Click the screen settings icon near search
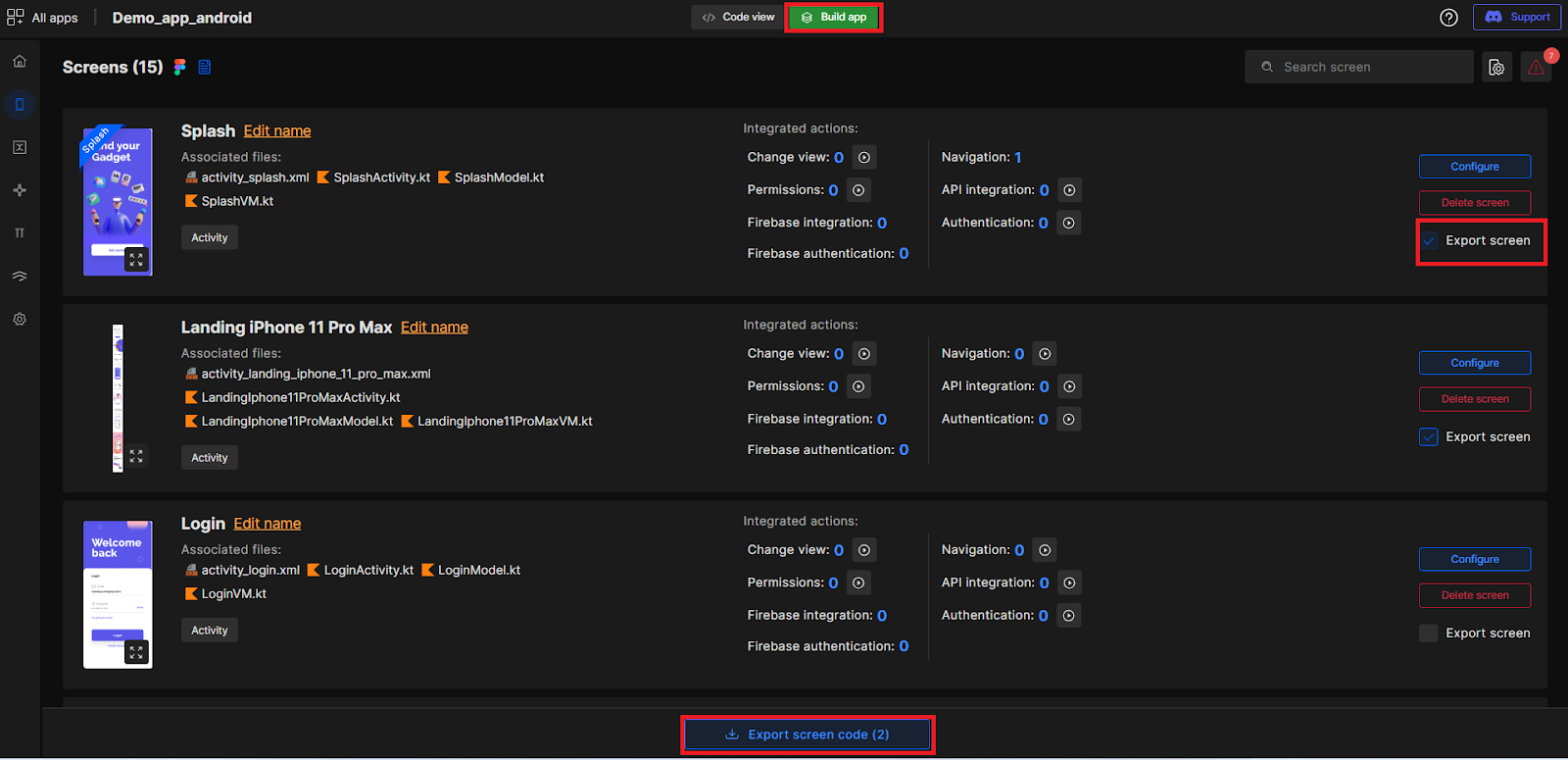 [1496, 67]
